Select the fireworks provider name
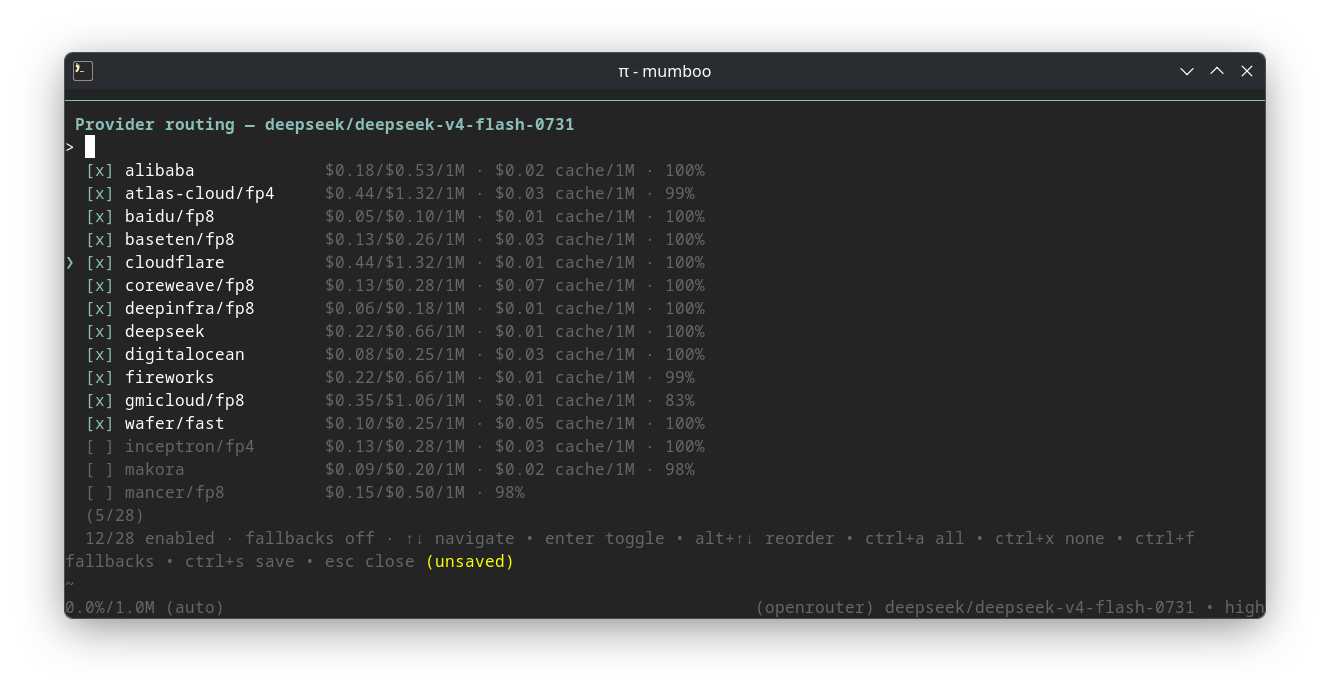Screen dimensions: 1330x695 coord(170,377)
